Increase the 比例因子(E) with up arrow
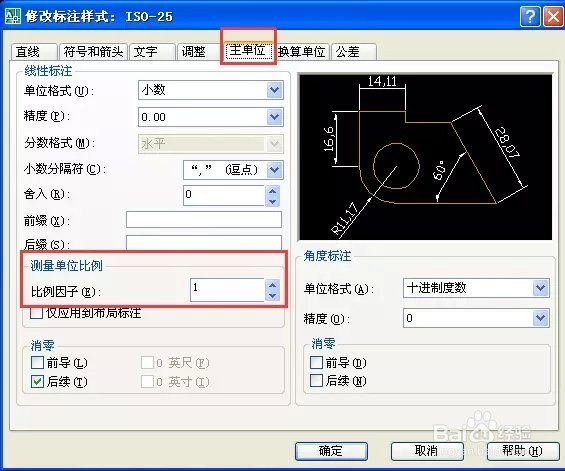The height and width of the screenshot is (471, 565). (273, 285)
